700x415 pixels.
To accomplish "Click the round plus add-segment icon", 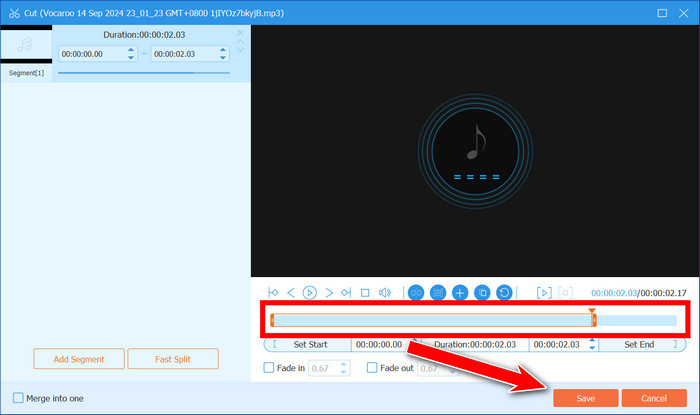I will [x=460, y=293].
